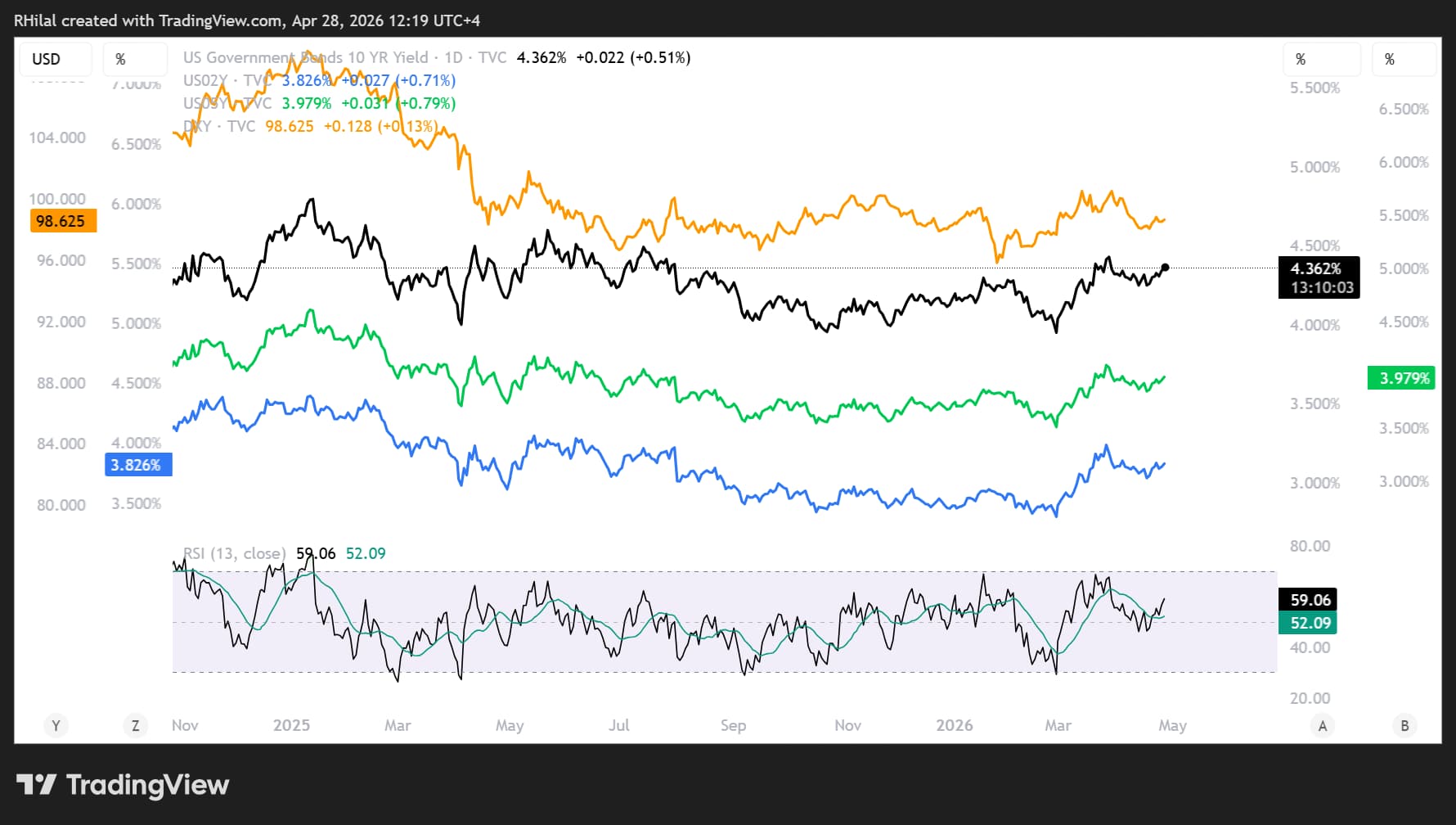The width and height of the screenshot is (1456, 825).
Task: Select the US02Y symbol in the legend
Action: [204, 80]
